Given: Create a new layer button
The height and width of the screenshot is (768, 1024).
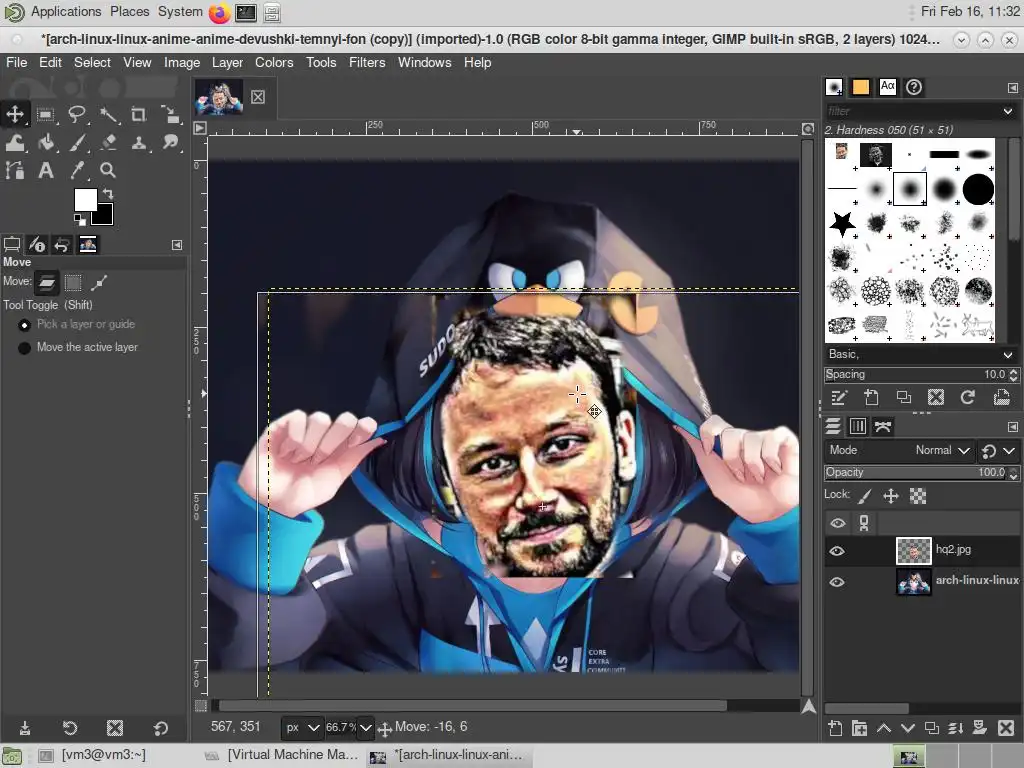Looking at the screenshot, I should click(x=835, y=728).
